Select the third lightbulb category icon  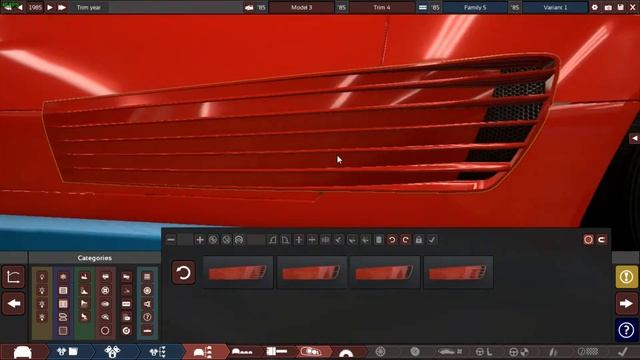(42, 304)
